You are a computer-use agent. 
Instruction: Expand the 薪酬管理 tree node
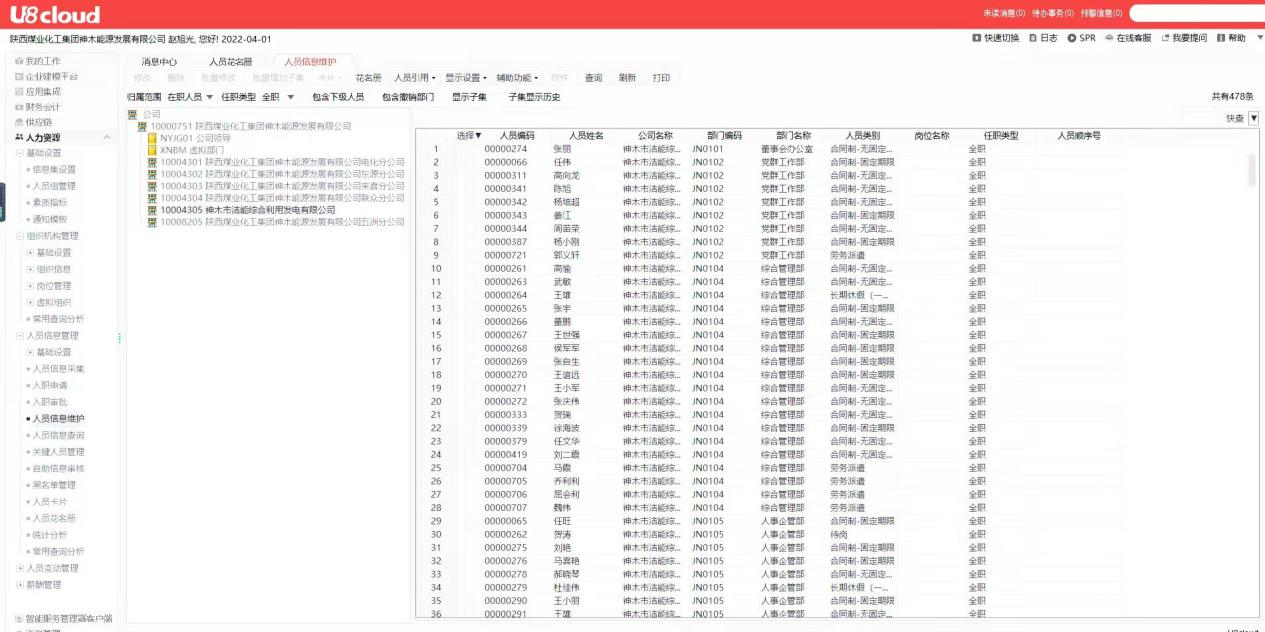click(x=19, y=585)
